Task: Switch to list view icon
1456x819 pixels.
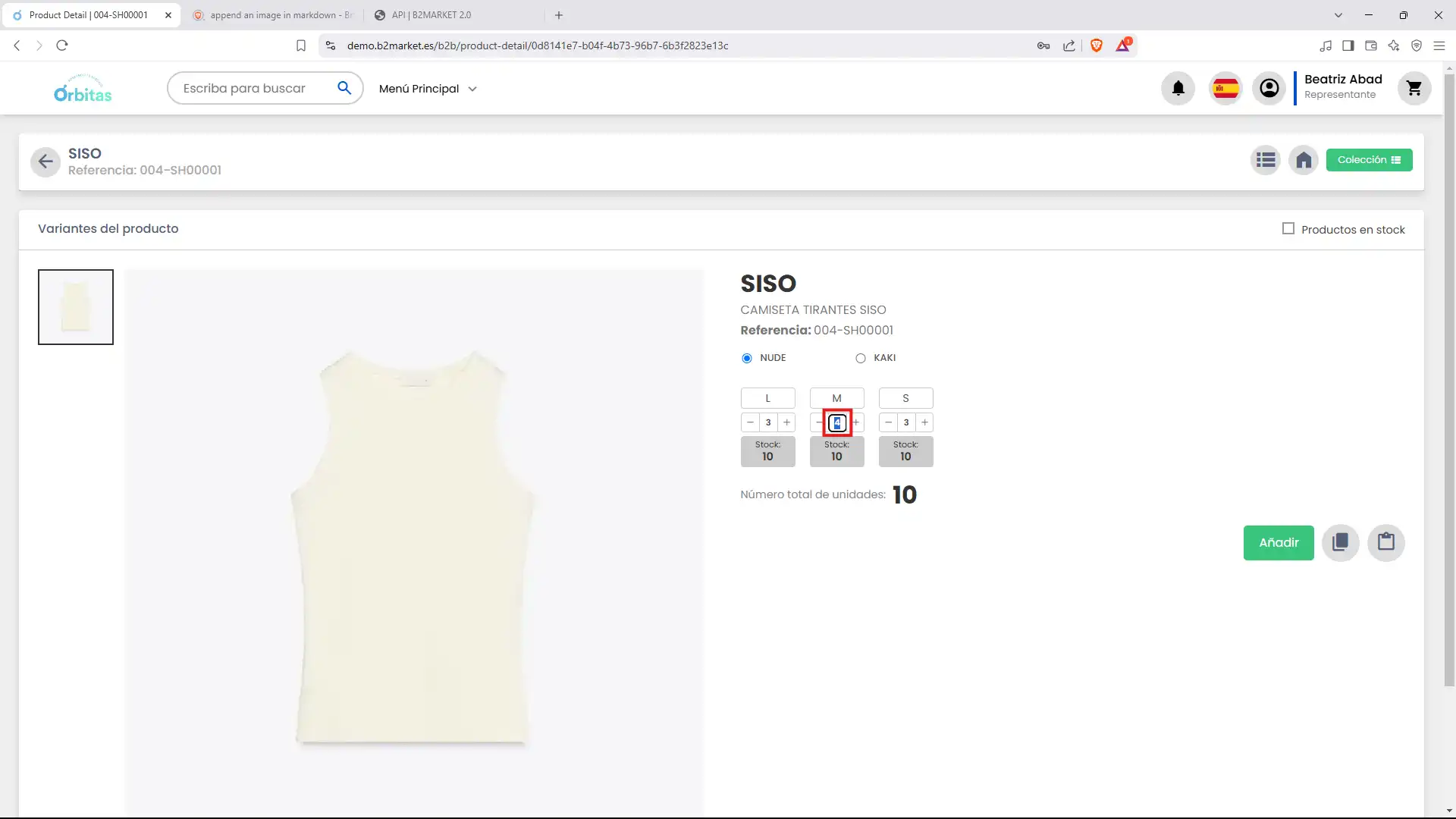Action: click(1265, 160)
